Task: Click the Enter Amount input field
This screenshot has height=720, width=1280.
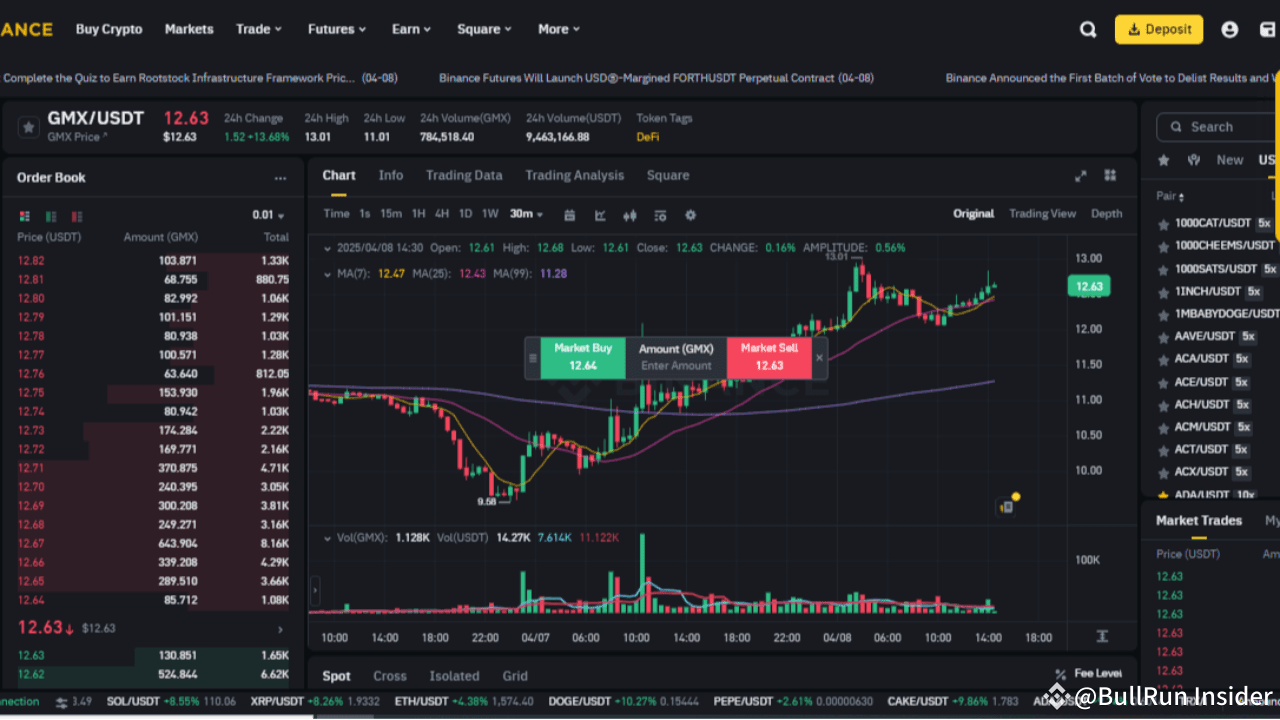Action: coord(677,364)
